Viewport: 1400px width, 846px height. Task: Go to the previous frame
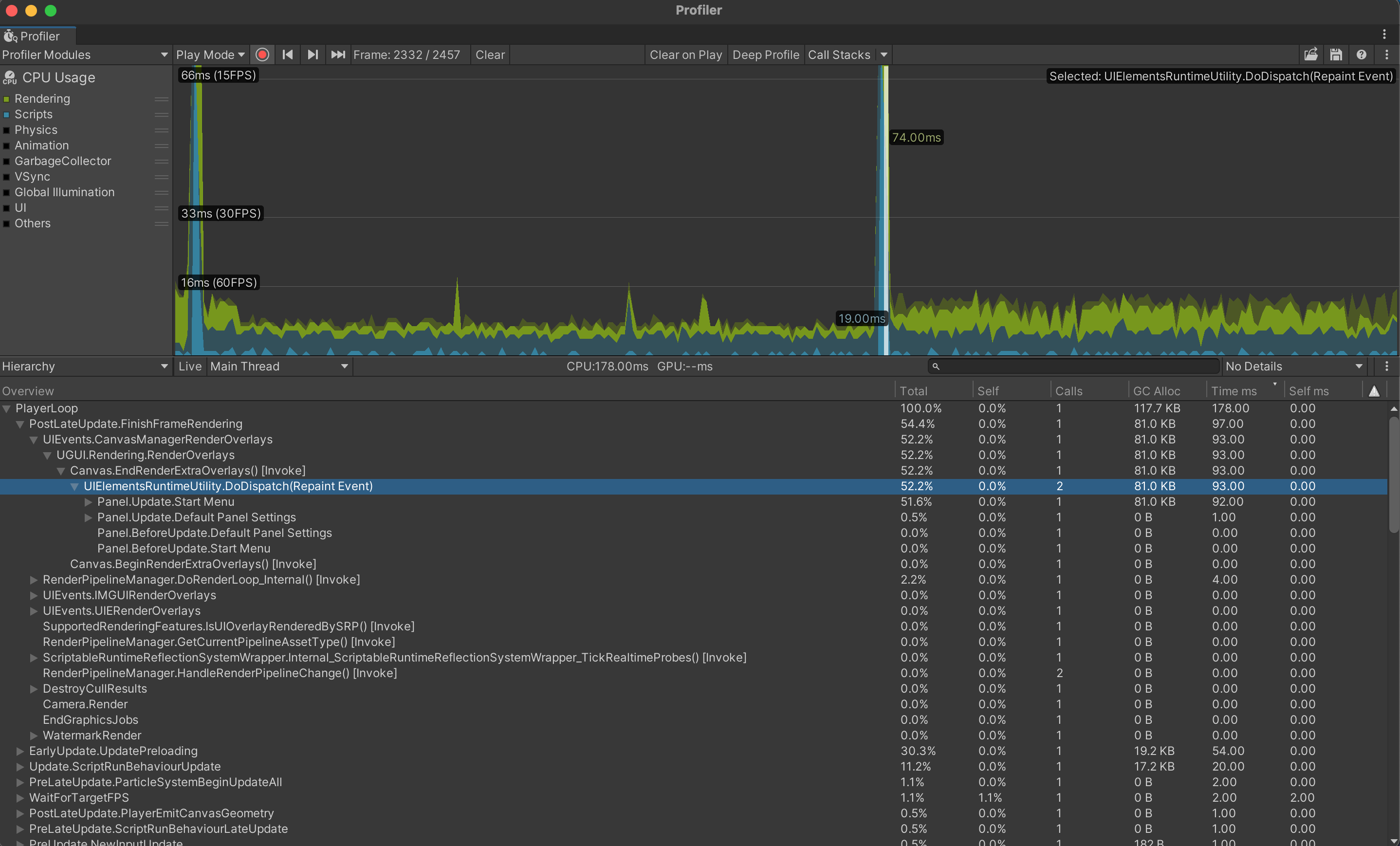pos(288,55)
